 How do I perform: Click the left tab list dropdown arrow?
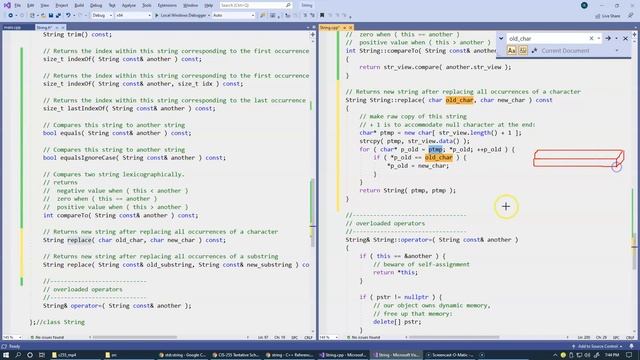click(308, 27)
